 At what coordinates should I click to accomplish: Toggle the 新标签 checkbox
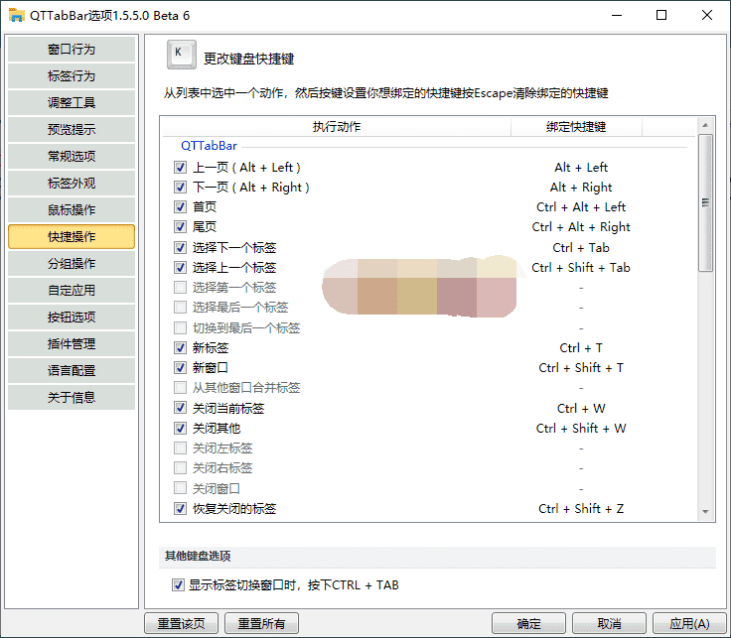click(x=180, y=348)
